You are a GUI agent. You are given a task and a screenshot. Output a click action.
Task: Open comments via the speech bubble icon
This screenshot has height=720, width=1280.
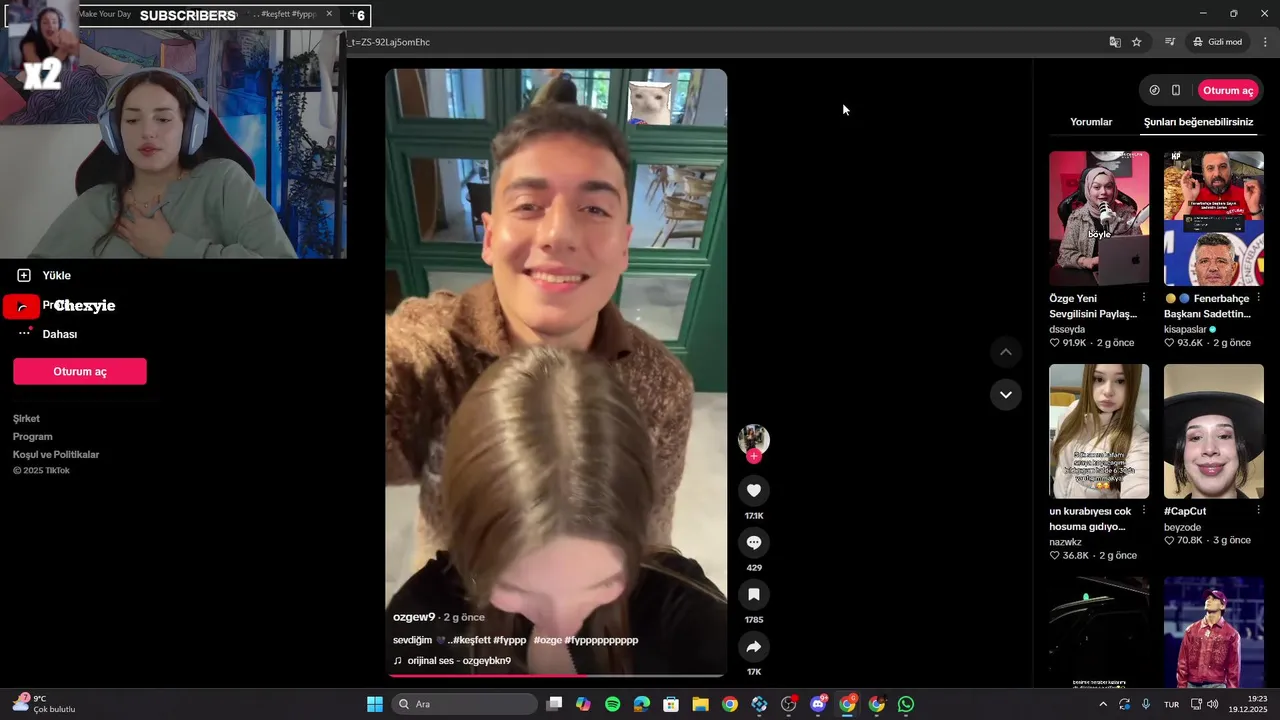coord(754,542)
